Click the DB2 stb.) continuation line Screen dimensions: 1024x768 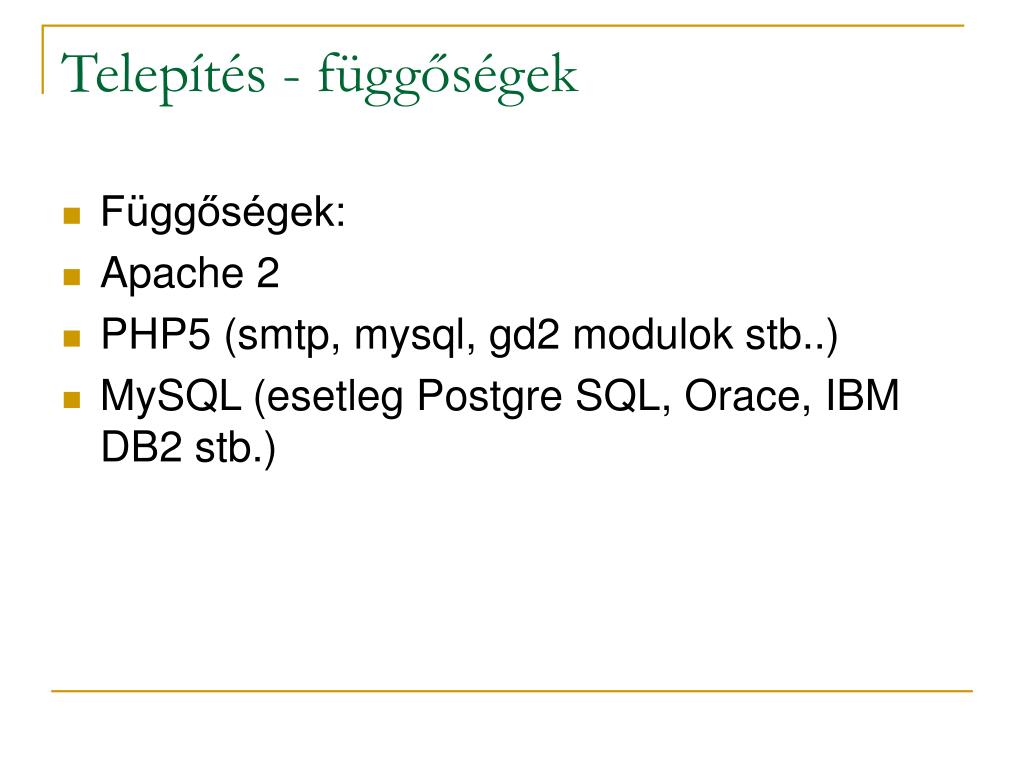(x=189, y=449)
